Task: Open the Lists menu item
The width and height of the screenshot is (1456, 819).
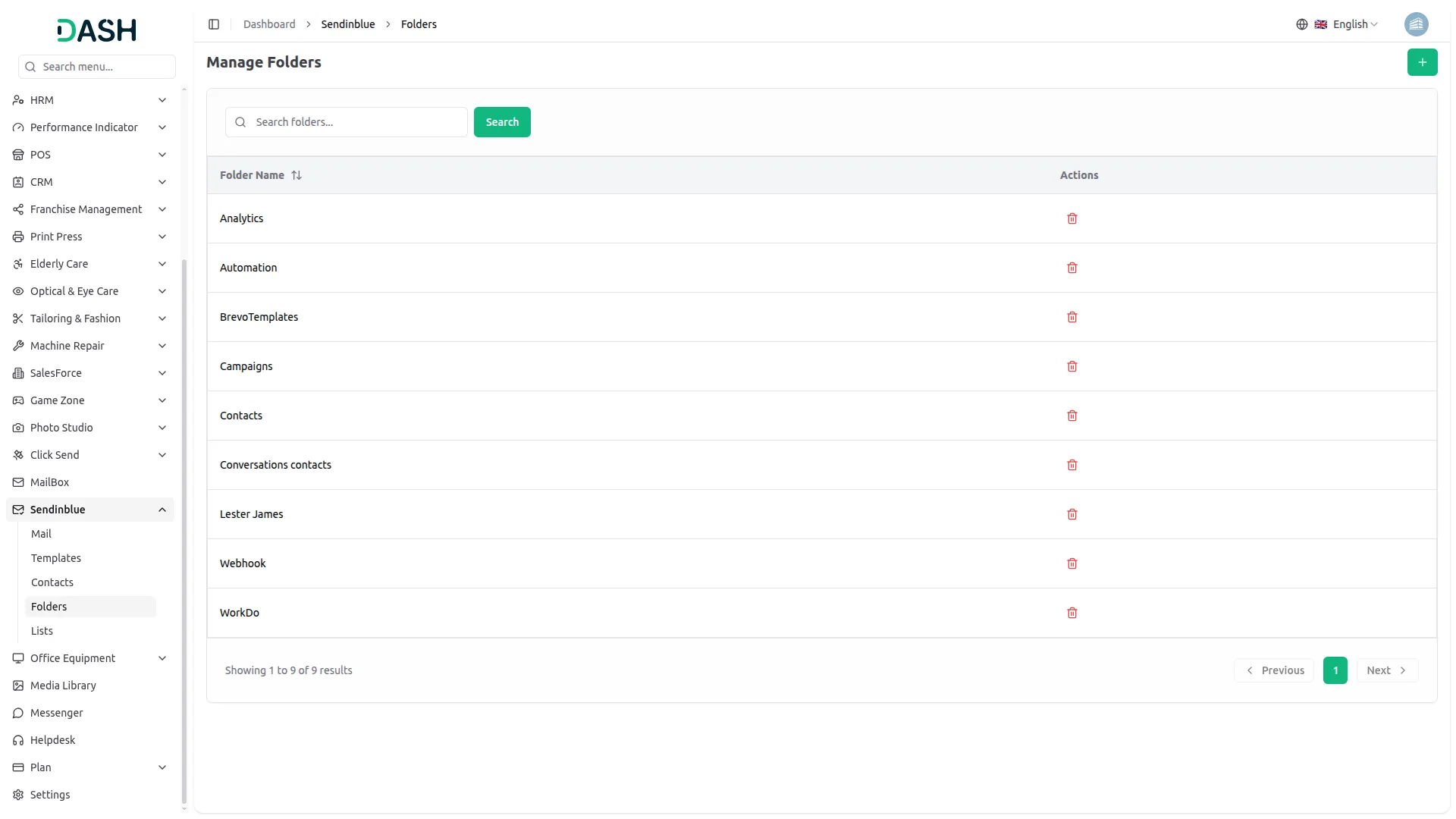Action: coord(42,630)
